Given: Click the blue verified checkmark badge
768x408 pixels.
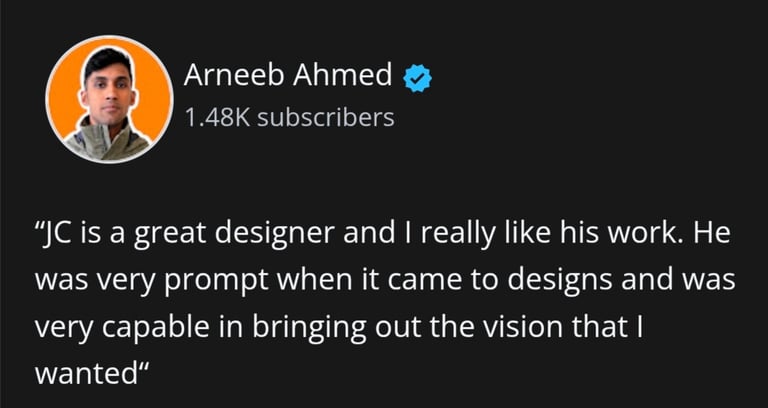Looking at the screenshot, I should tap(417, 78).
